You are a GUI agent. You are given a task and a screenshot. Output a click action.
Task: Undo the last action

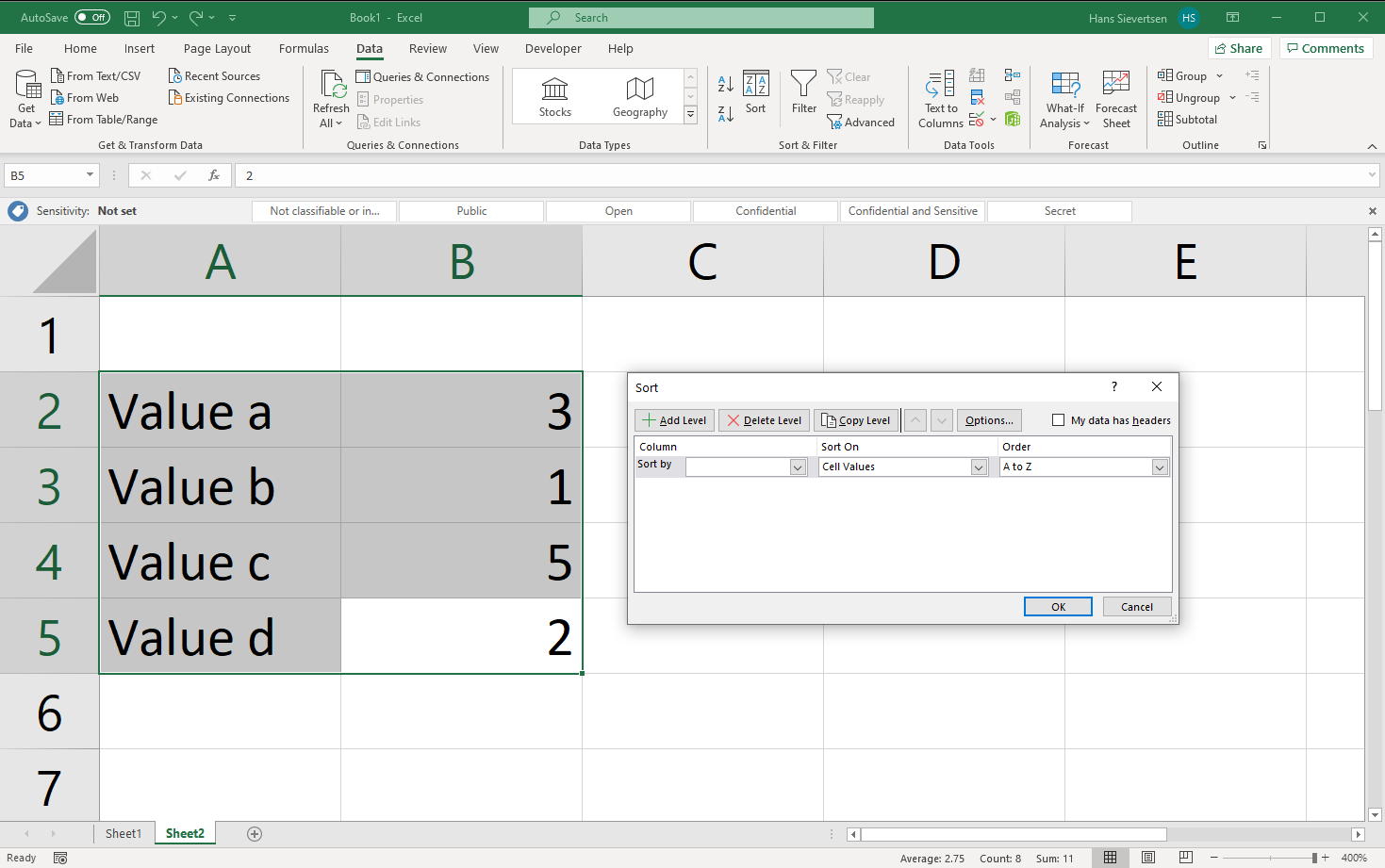point(158,17)
